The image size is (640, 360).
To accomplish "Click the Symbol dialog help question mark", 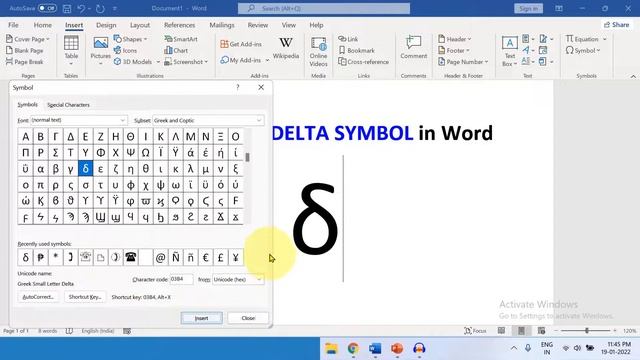I will pyautogui.click(x=238, y=87).
